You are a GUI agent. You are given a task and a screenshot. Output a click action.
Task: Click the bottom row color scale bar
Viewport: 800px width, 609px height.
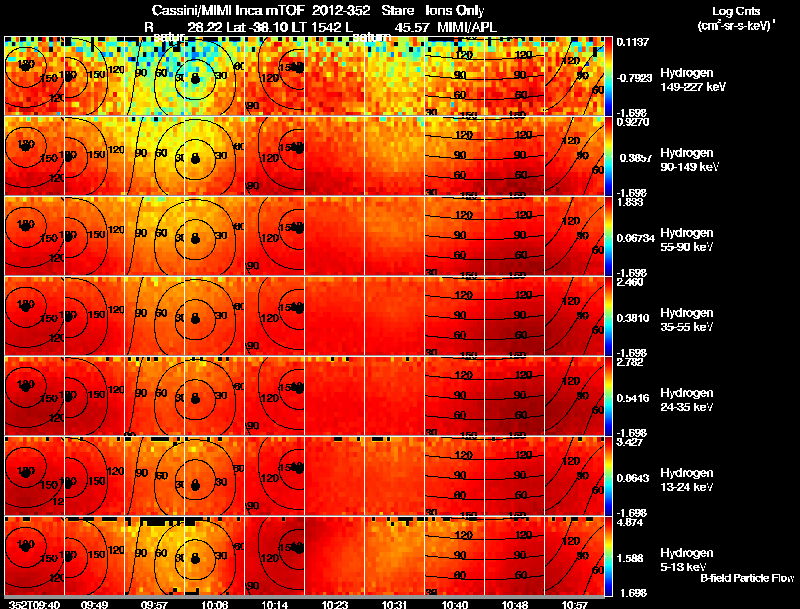tap(608, 556)
